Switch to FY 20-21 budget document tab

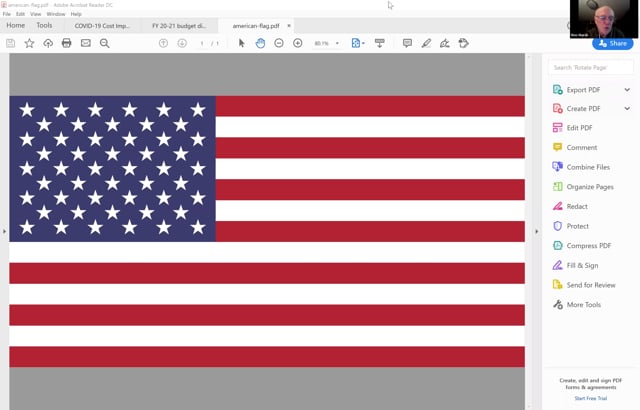(x=179, y=26)
